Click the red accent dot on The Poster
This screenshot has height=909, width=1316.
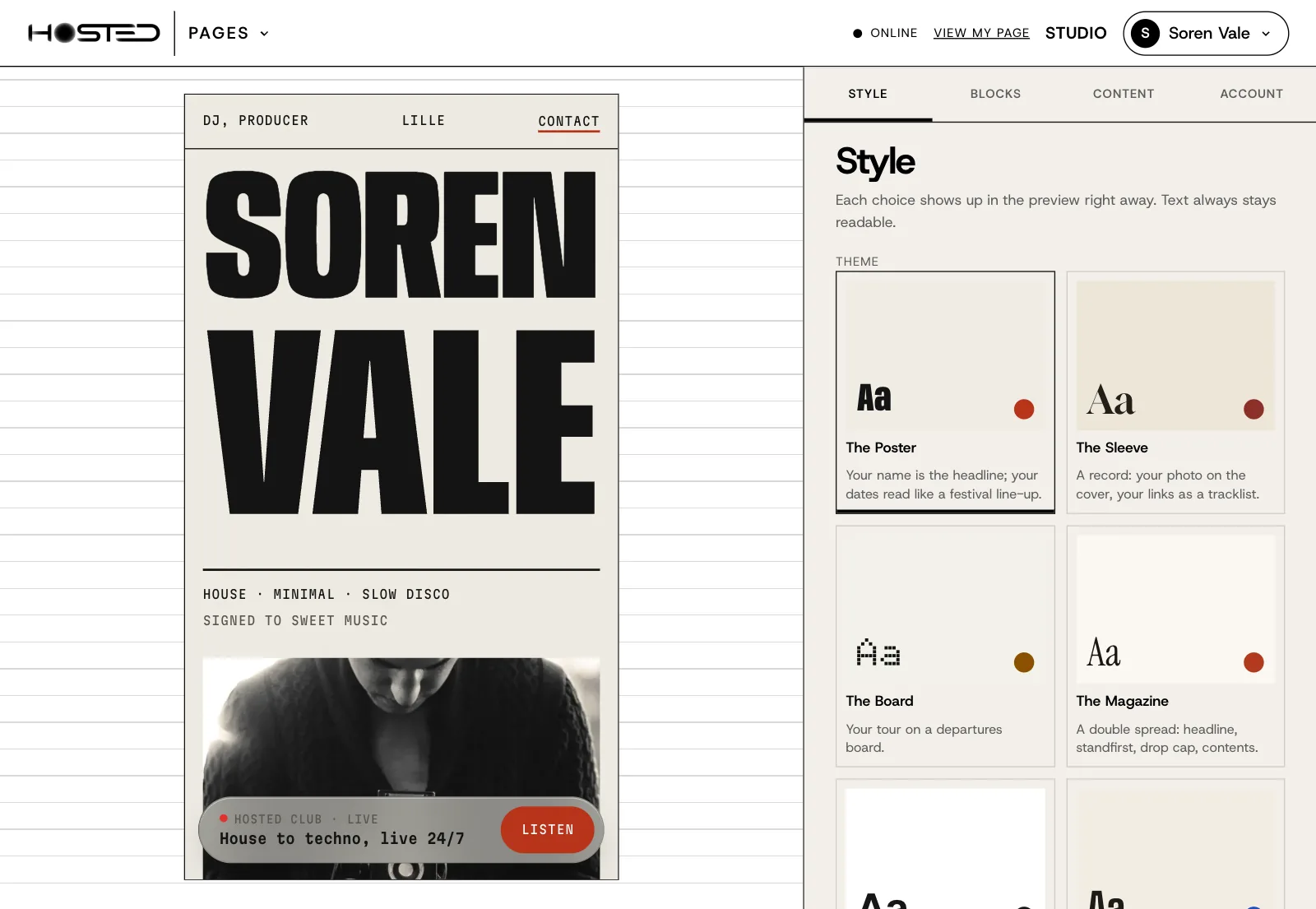click(x=1024, y=409)
